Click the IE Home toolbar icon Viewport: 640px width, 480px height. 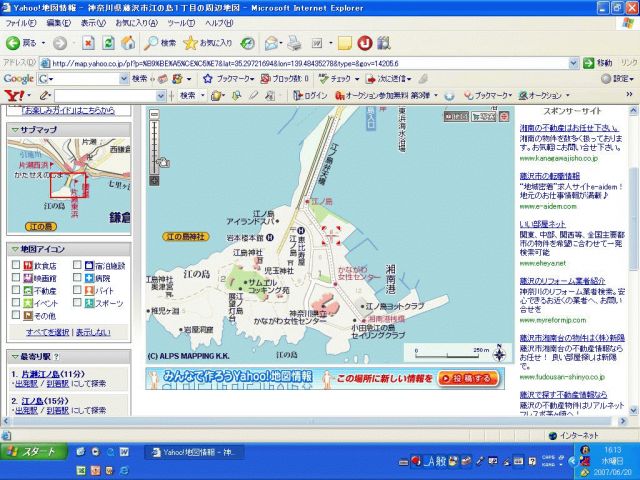[128, 43]
